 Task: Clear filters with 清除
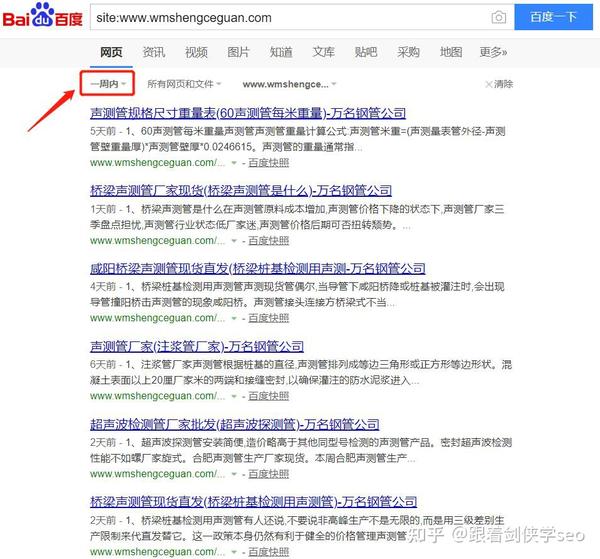tap(499, 84)
